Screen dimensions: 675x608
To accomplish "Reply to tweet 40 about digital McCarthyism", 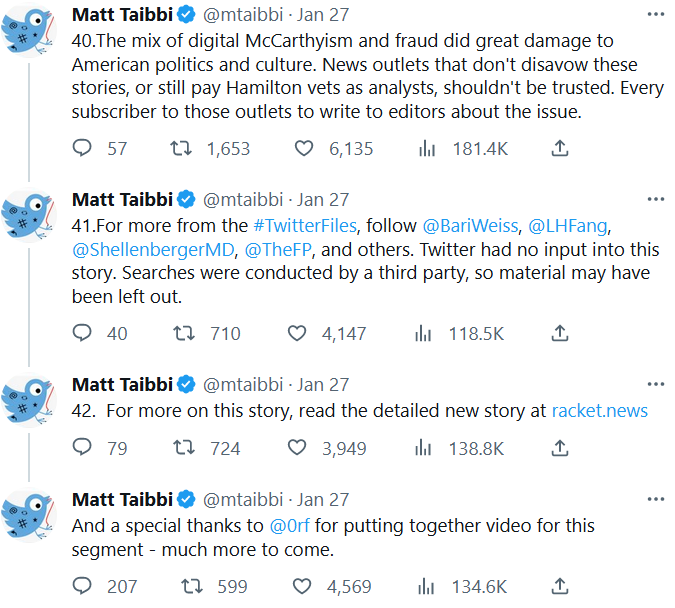I will 83,149.
